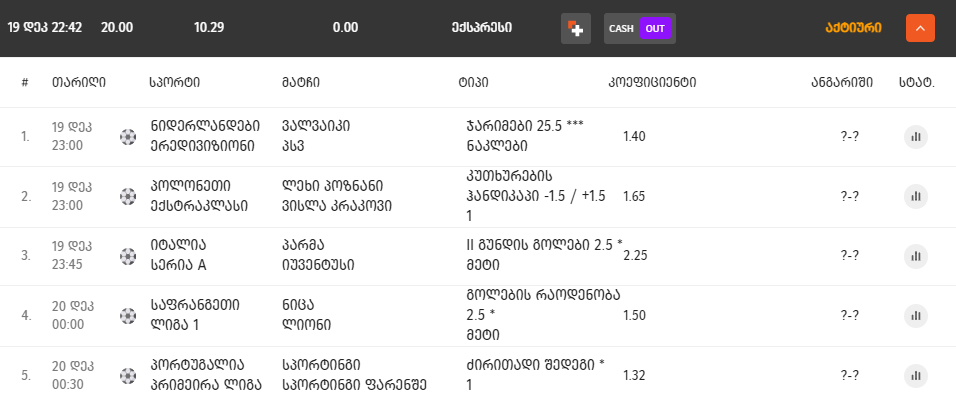Select the ნიცა ლიონი match

tap(308, 315)
